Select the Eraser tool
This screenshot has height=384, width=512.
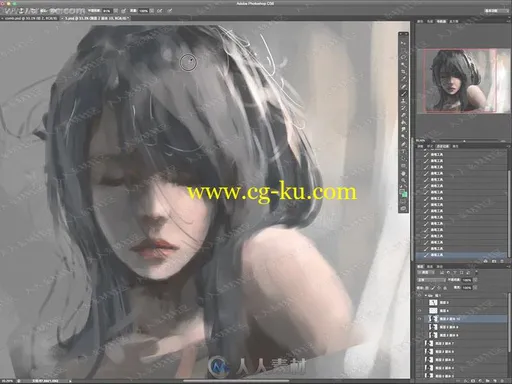(403, 115)
